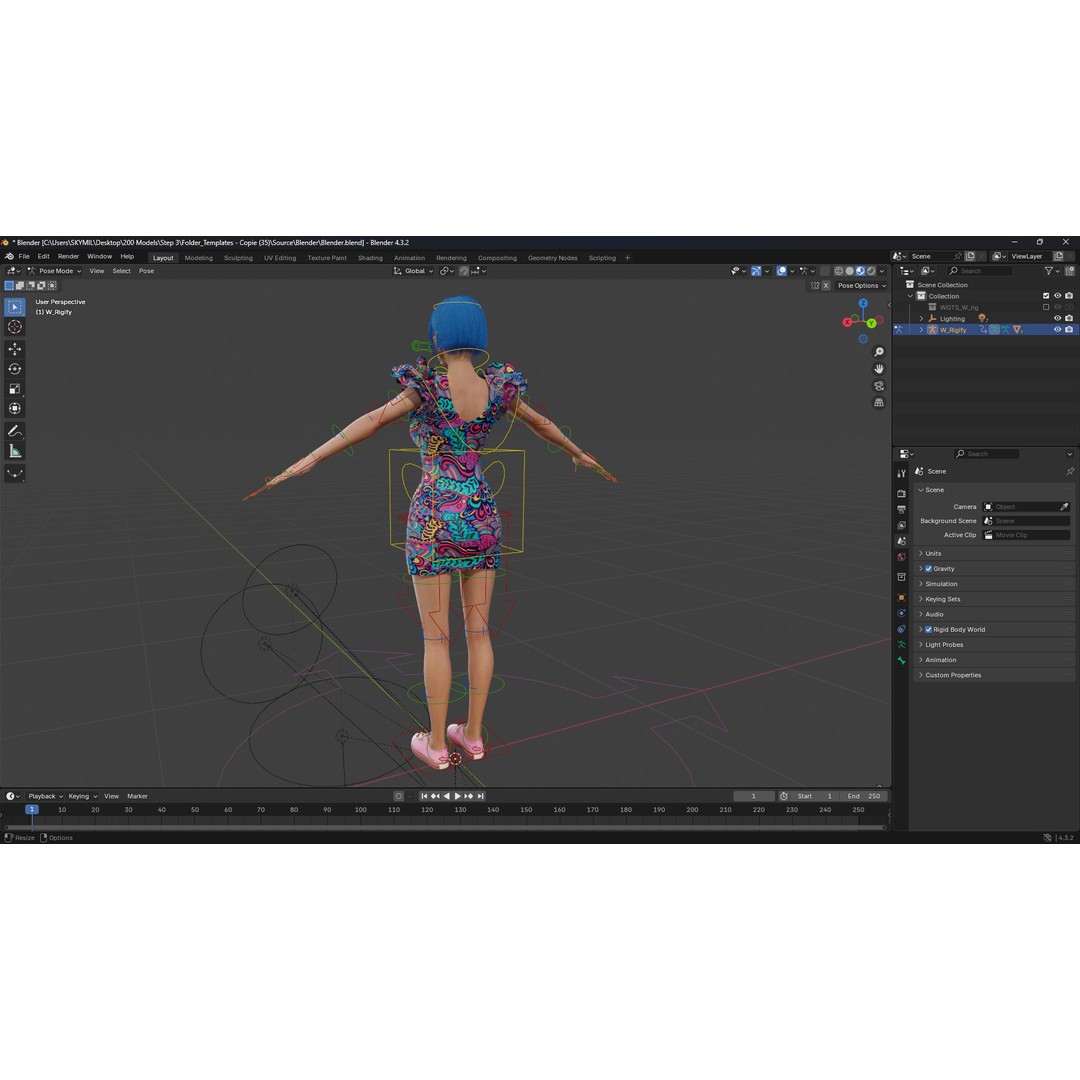Switch to the Animation workspace tab
The image size is (1080, 1080).
409,258
